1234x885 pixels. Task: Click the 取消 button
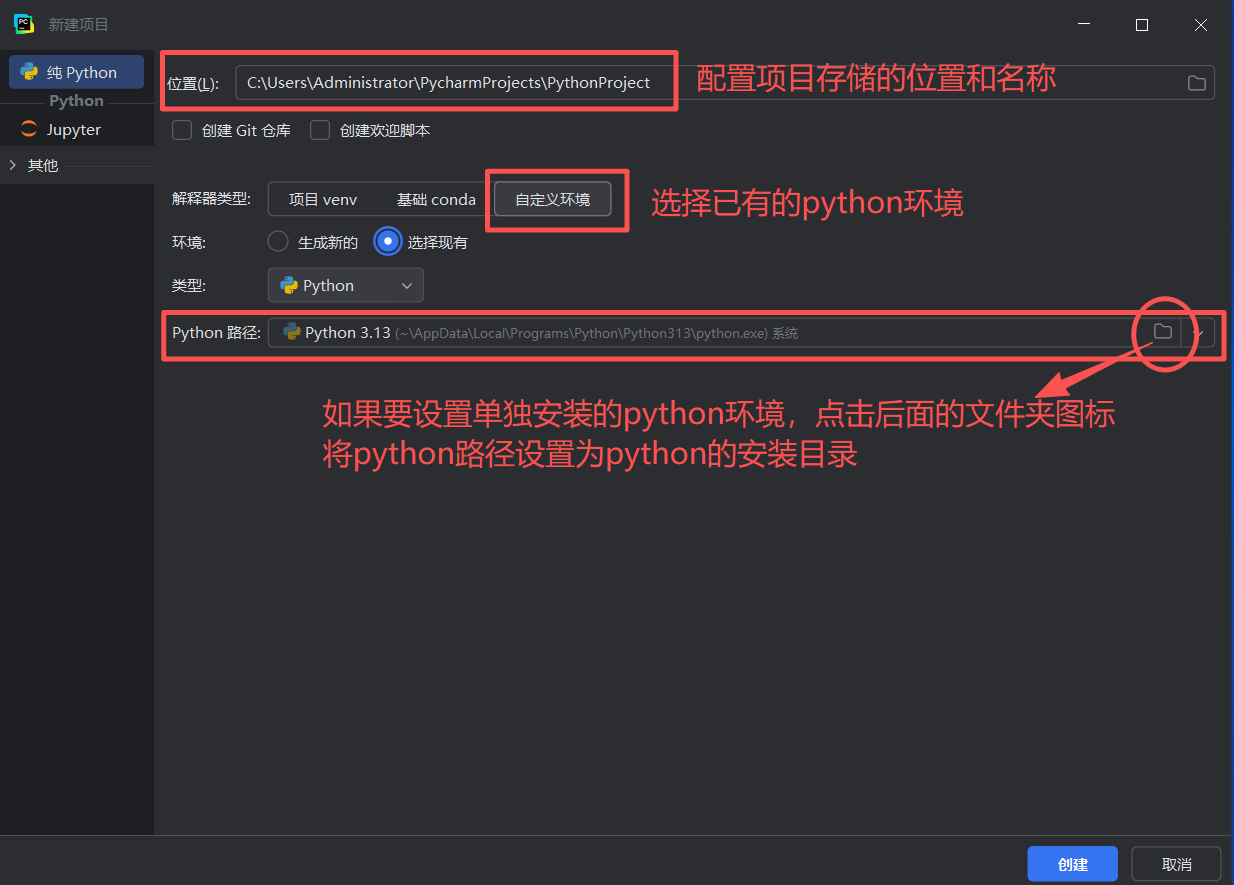click(1177, 864)
